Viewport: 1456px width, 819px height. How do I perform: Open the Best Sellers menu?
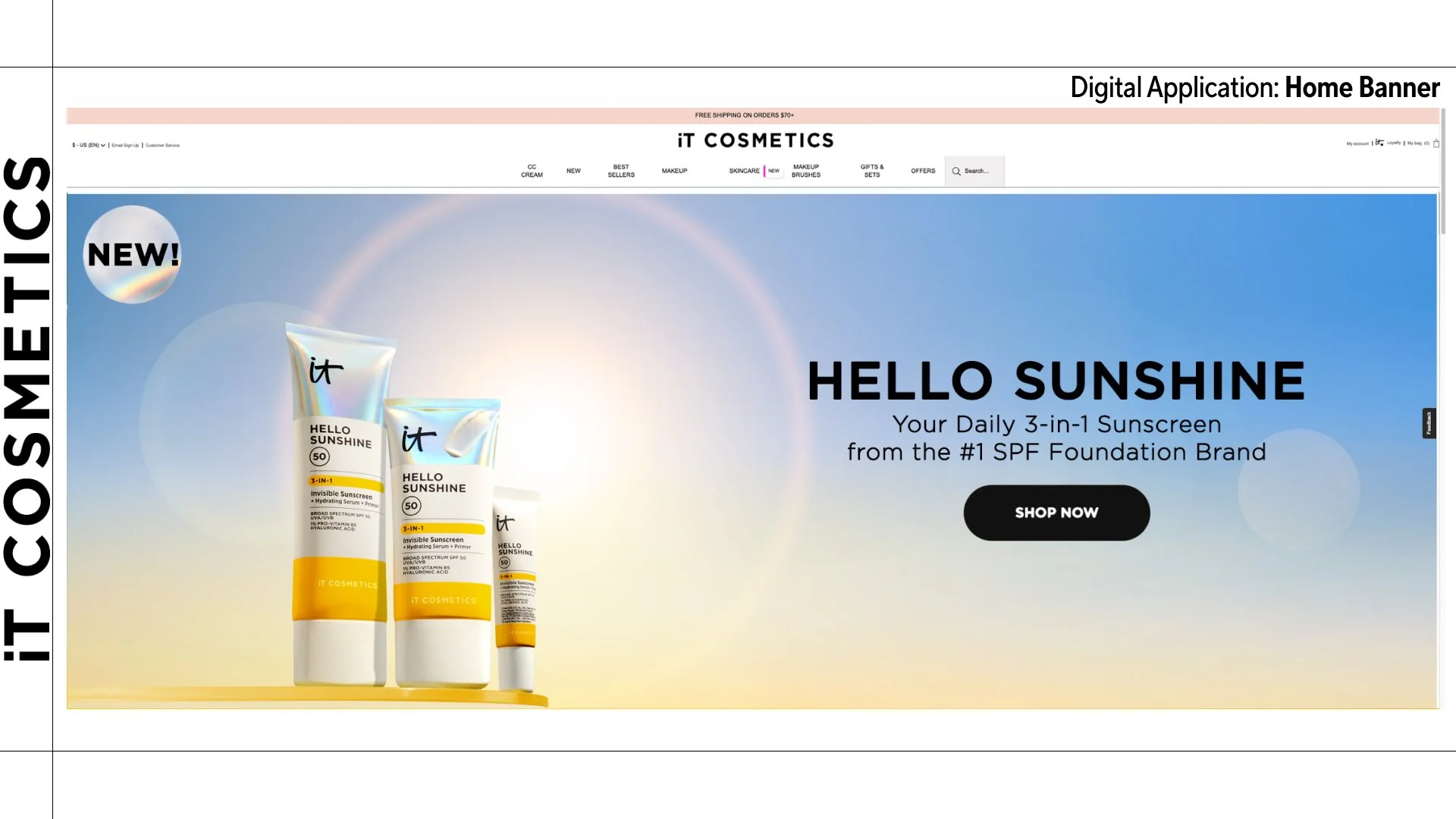(x=621, y=171)
